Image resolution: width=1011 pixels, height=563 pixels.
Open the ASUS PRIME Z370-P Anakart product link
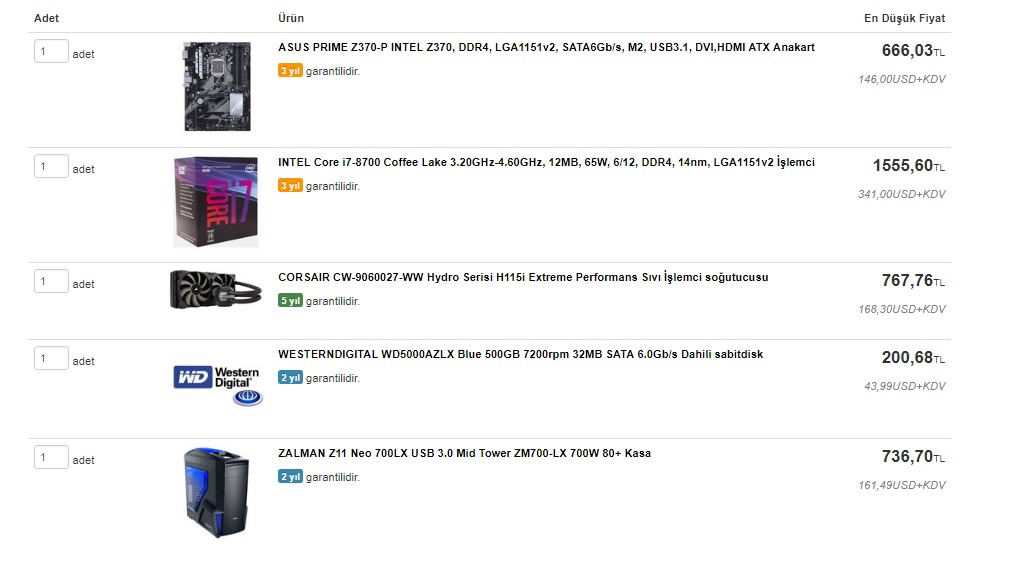click(546, 47)
